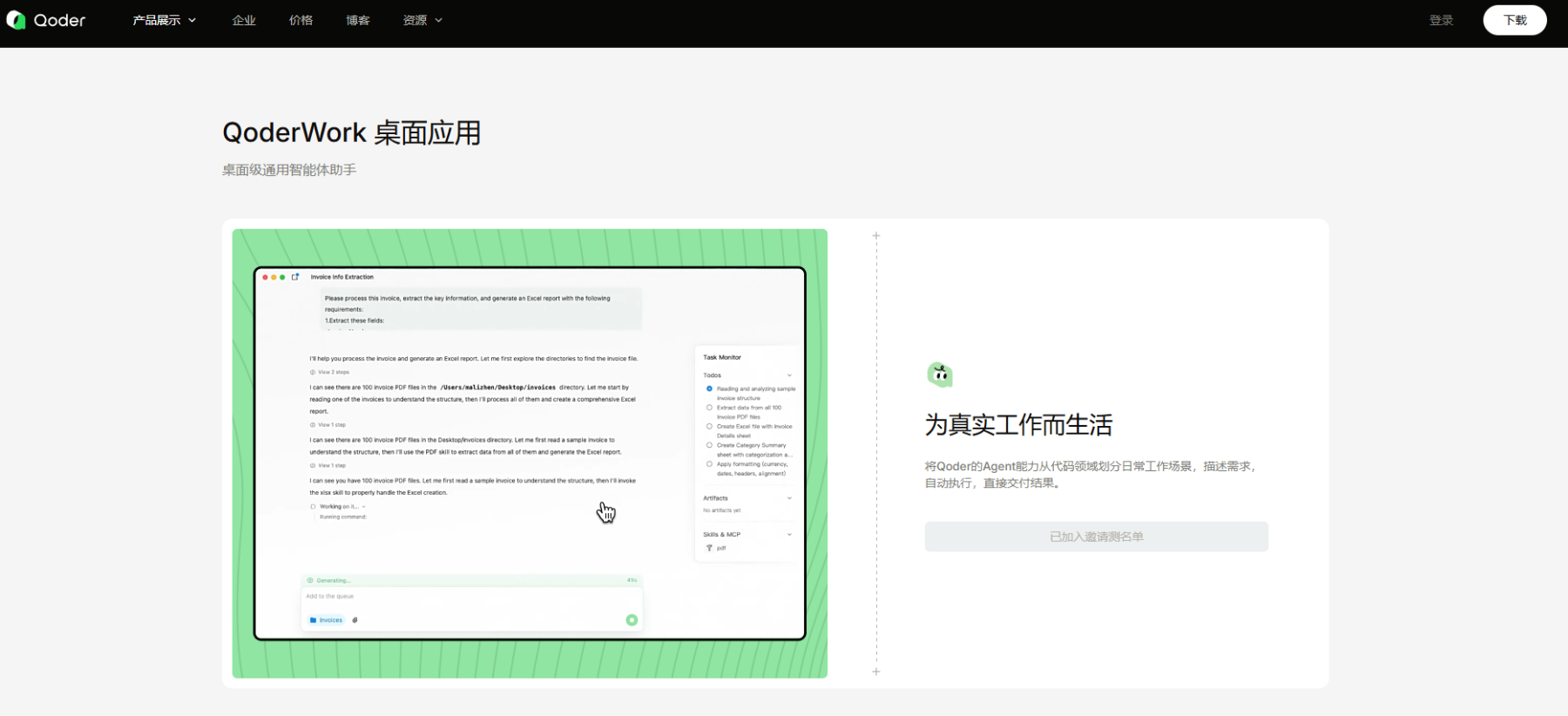1568x716 pixels.
Task: Go to the 企业 page
Action: (x=244, y=20)
